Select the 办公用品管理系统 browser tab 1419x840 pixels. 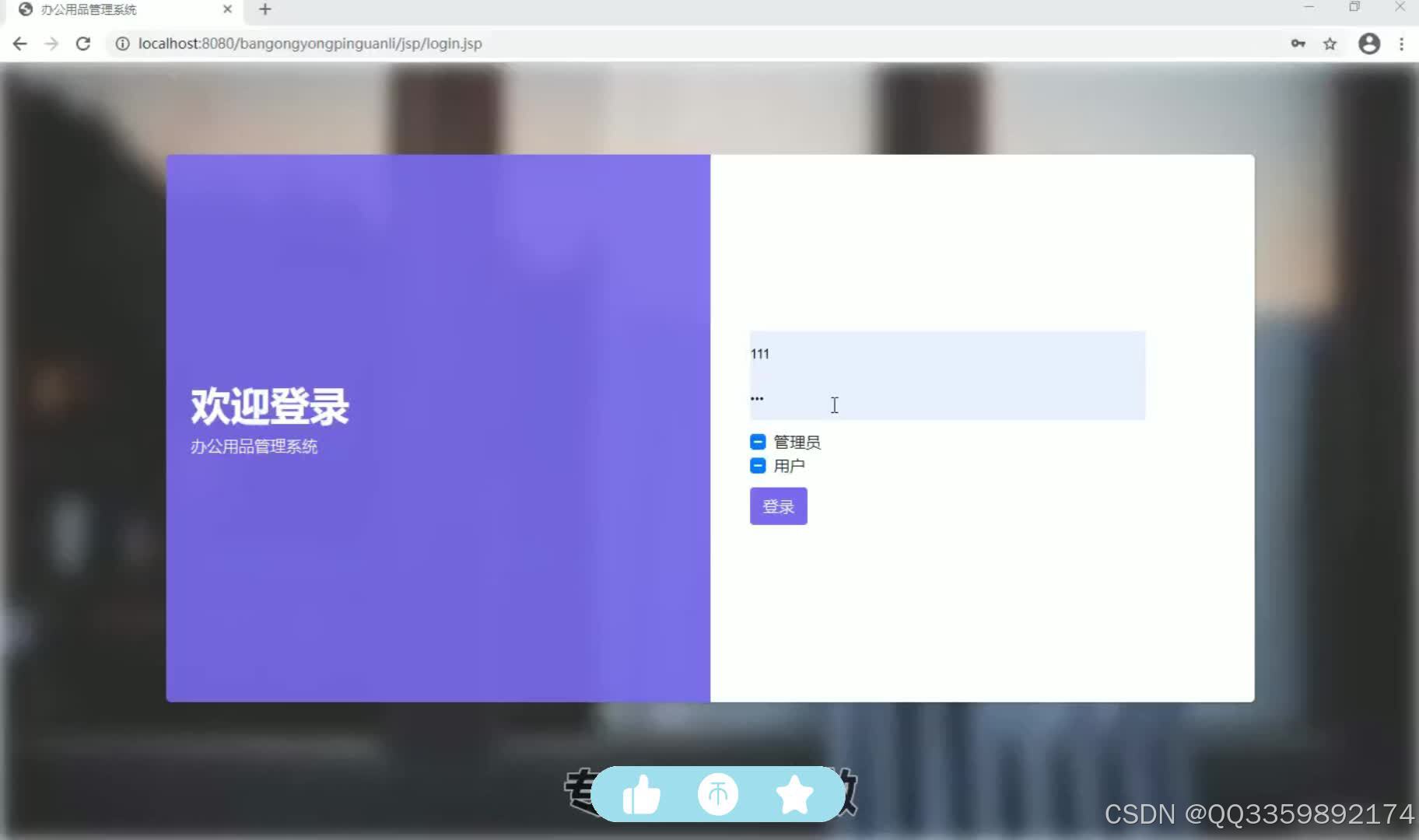tap(124, 9)
